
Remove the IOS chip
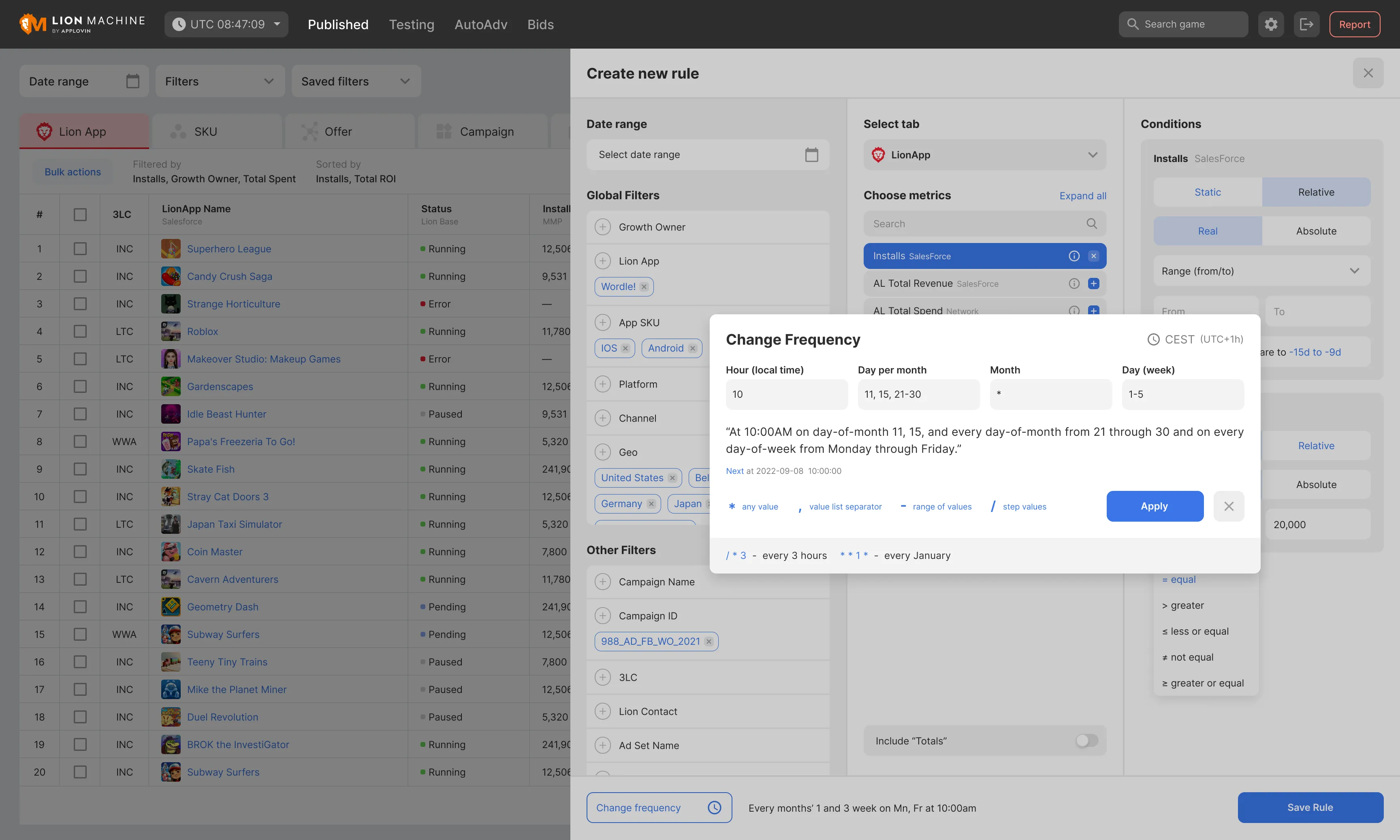click(x=625, y=348)
